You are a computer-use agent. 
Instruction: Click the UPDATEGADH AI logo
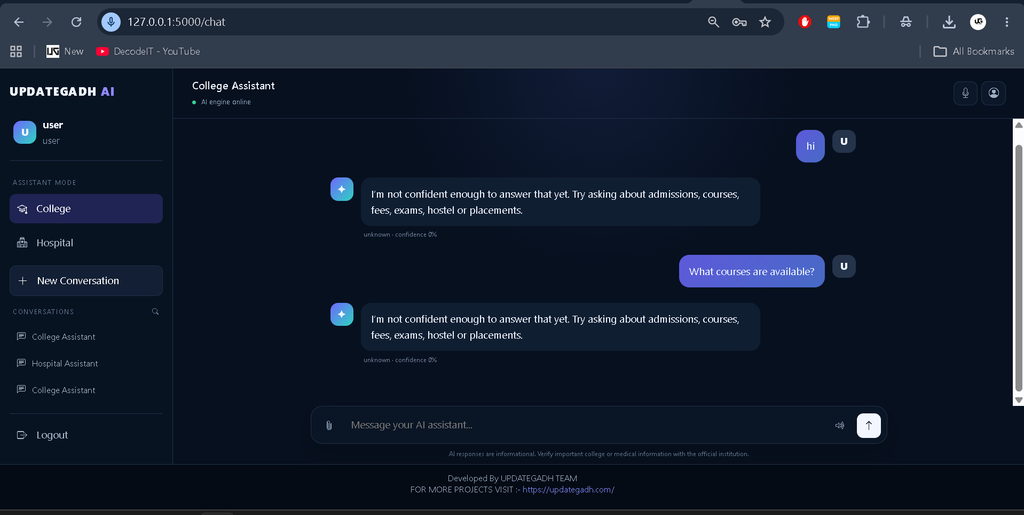pyautogui.click(x=62, y=91)
